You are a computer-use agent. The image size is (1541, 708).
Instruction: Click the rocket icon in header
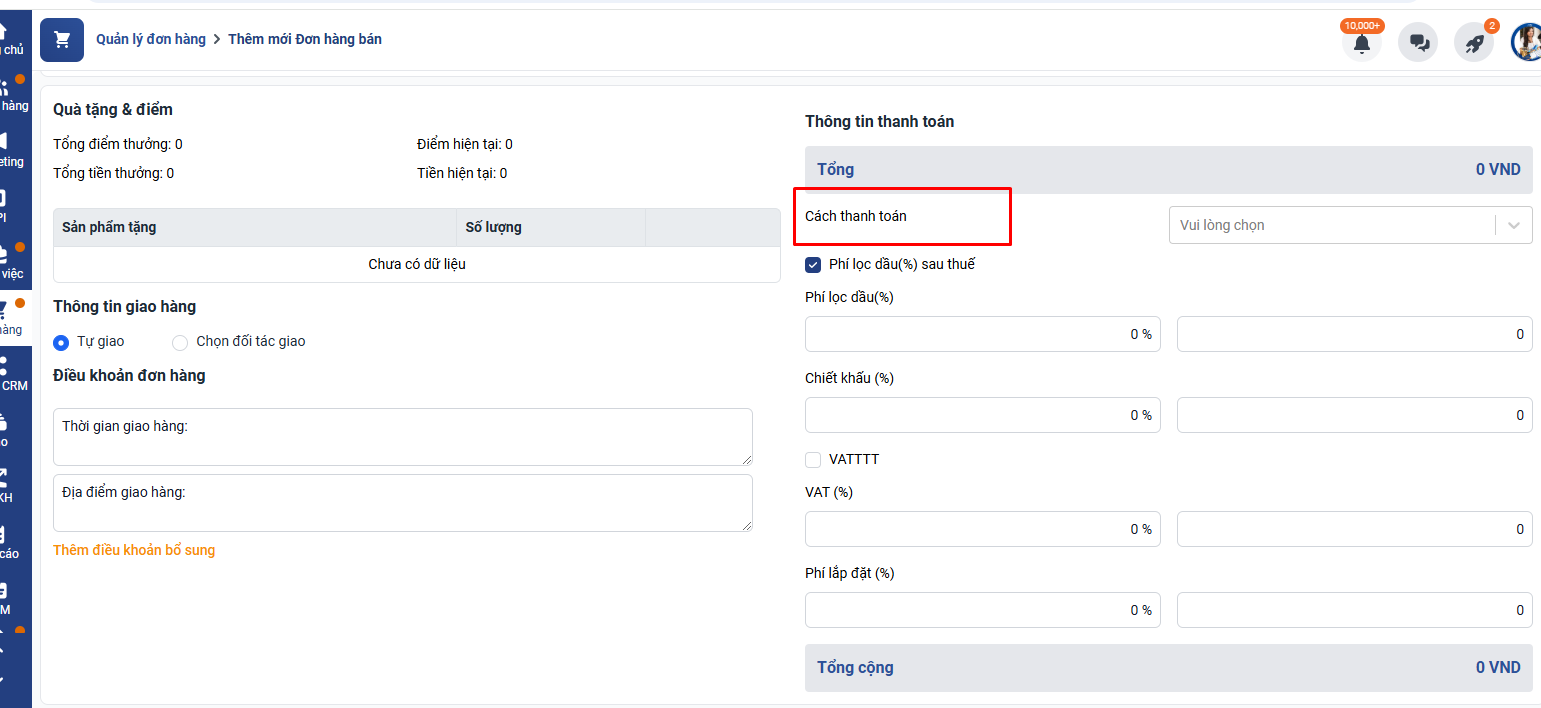[1473, 43]
